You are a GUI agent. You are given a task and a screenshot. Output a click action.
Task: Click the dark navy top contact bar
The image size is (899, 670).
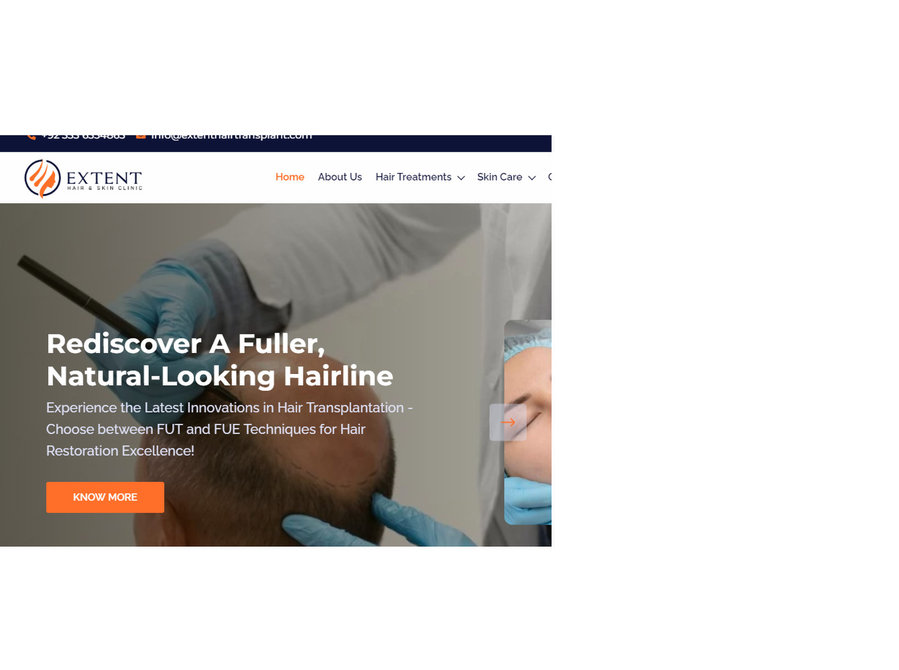coord(276,143)
